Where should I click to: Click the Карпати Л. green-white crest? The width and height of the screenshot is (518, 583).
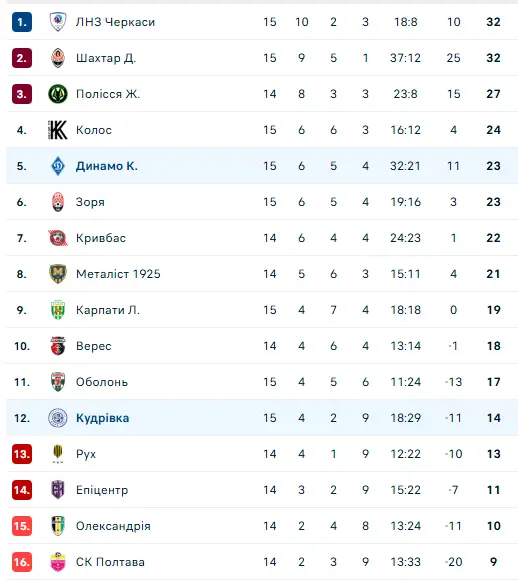coord(58,310)
